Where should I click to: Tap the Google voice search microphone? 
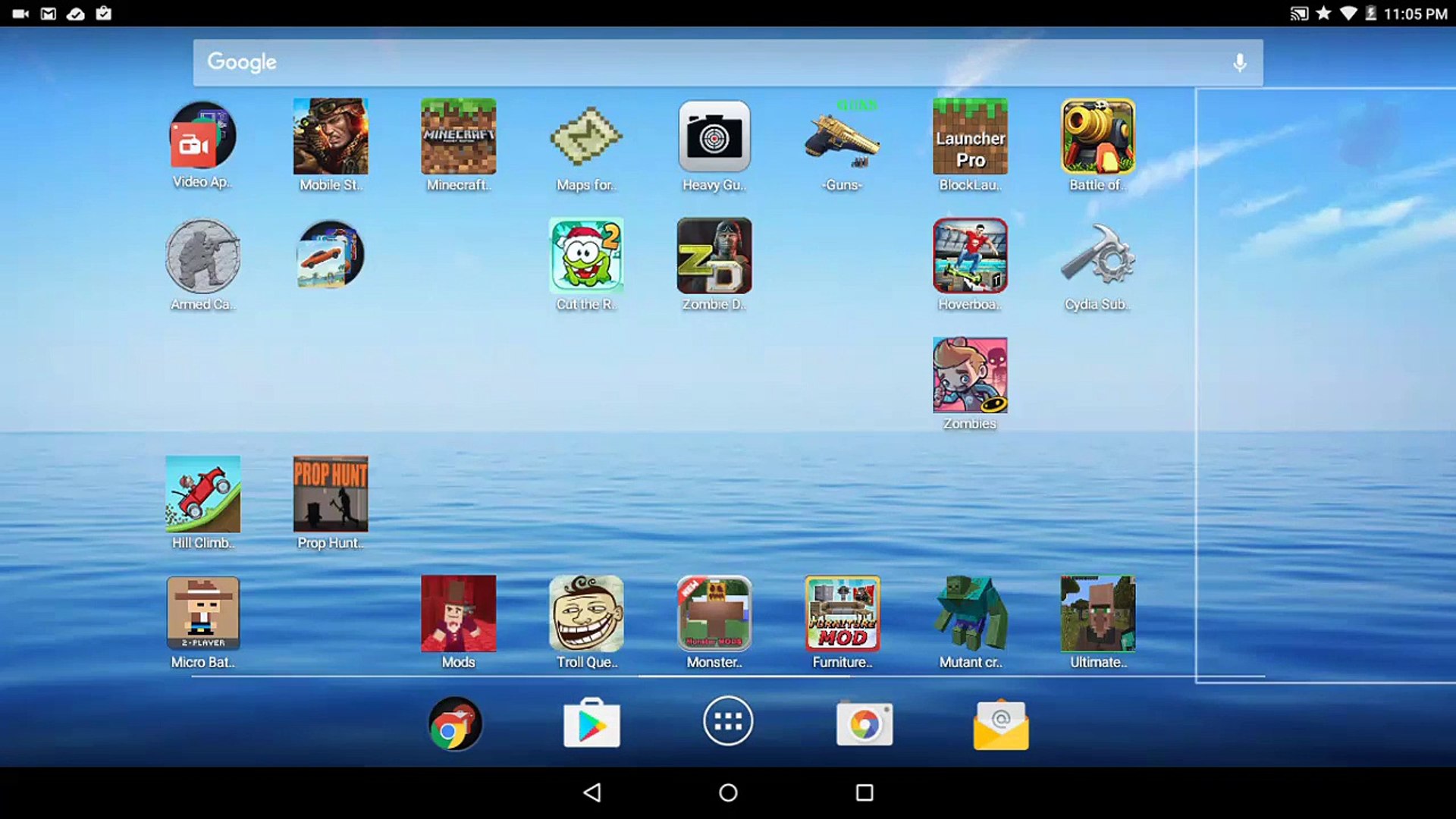pyautogui.click(x=1239, y=63)
